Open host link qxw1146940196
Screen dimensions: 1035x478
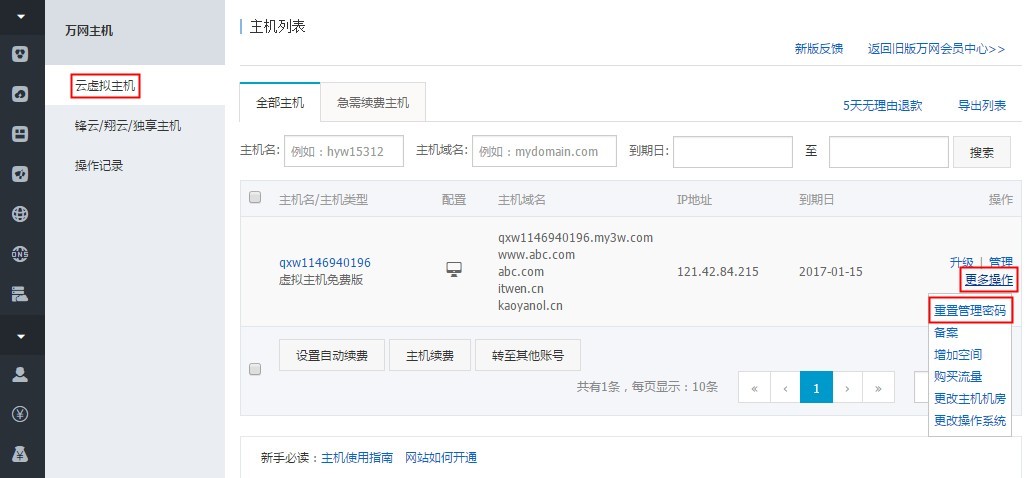click(325, 263)
